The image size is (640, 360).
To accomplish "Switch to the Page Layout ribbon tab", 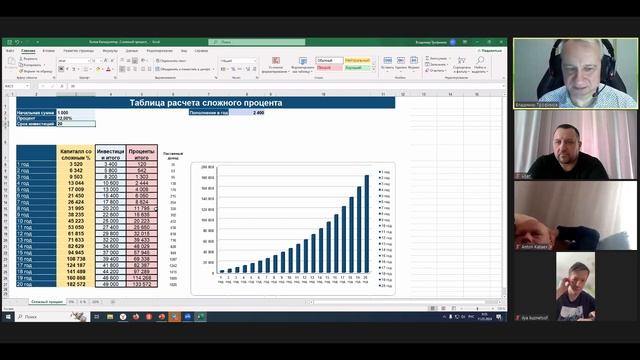I will point(79,51).
